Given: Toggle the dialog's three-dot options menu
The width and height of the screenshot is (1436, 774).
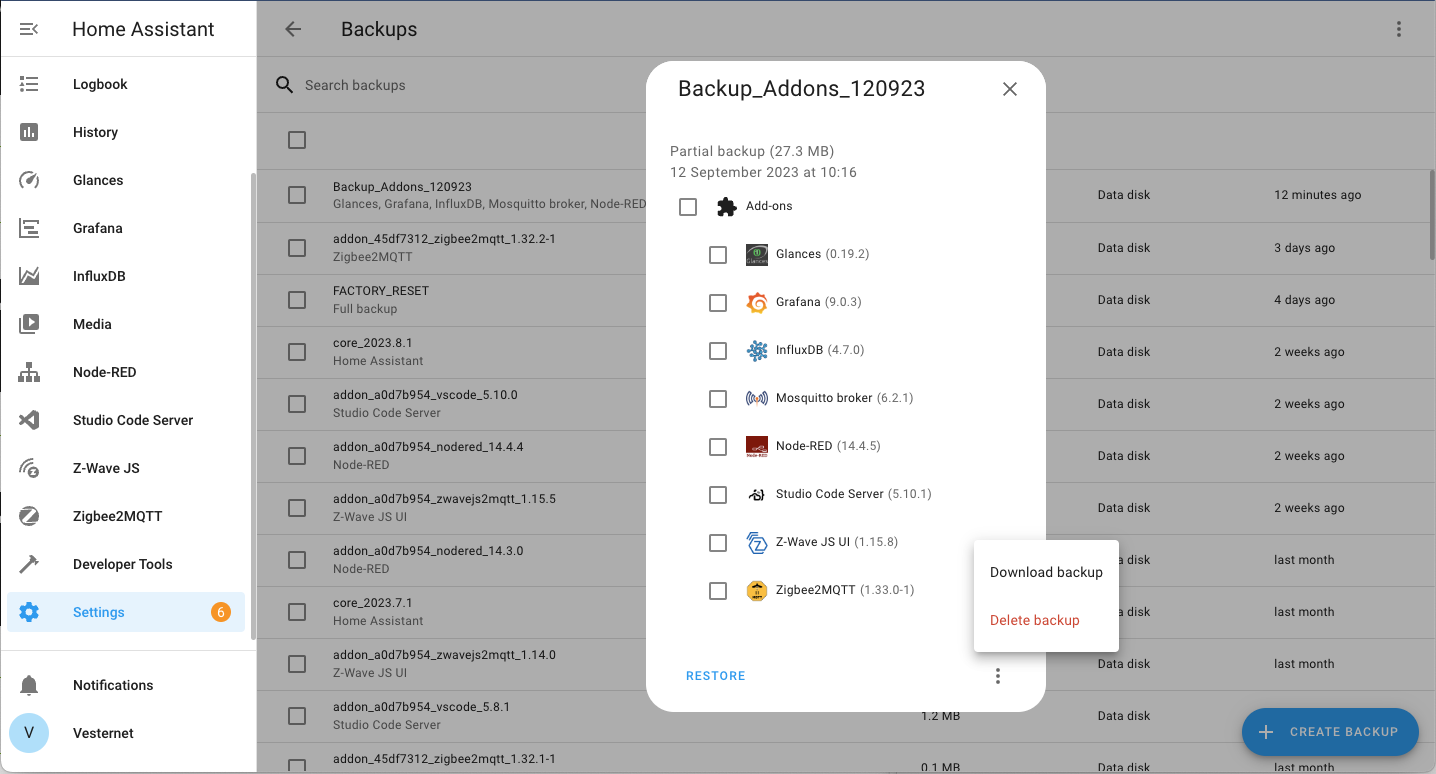Looking at the screenshot, I should click(x=997, y=676).
